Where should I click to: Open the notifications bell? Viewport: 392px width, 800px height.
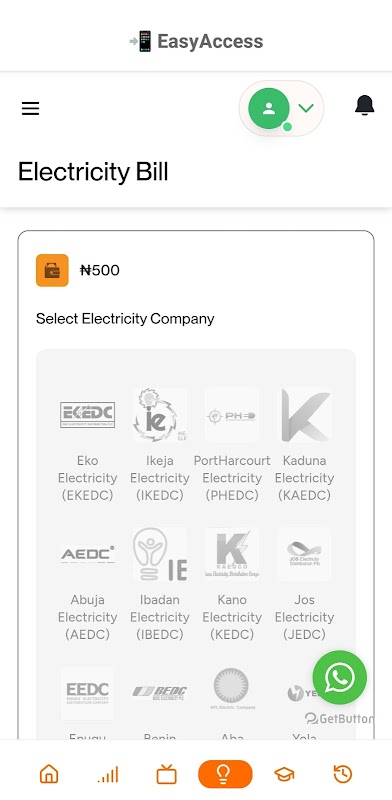pyautogui.click(x=364, y=106)
